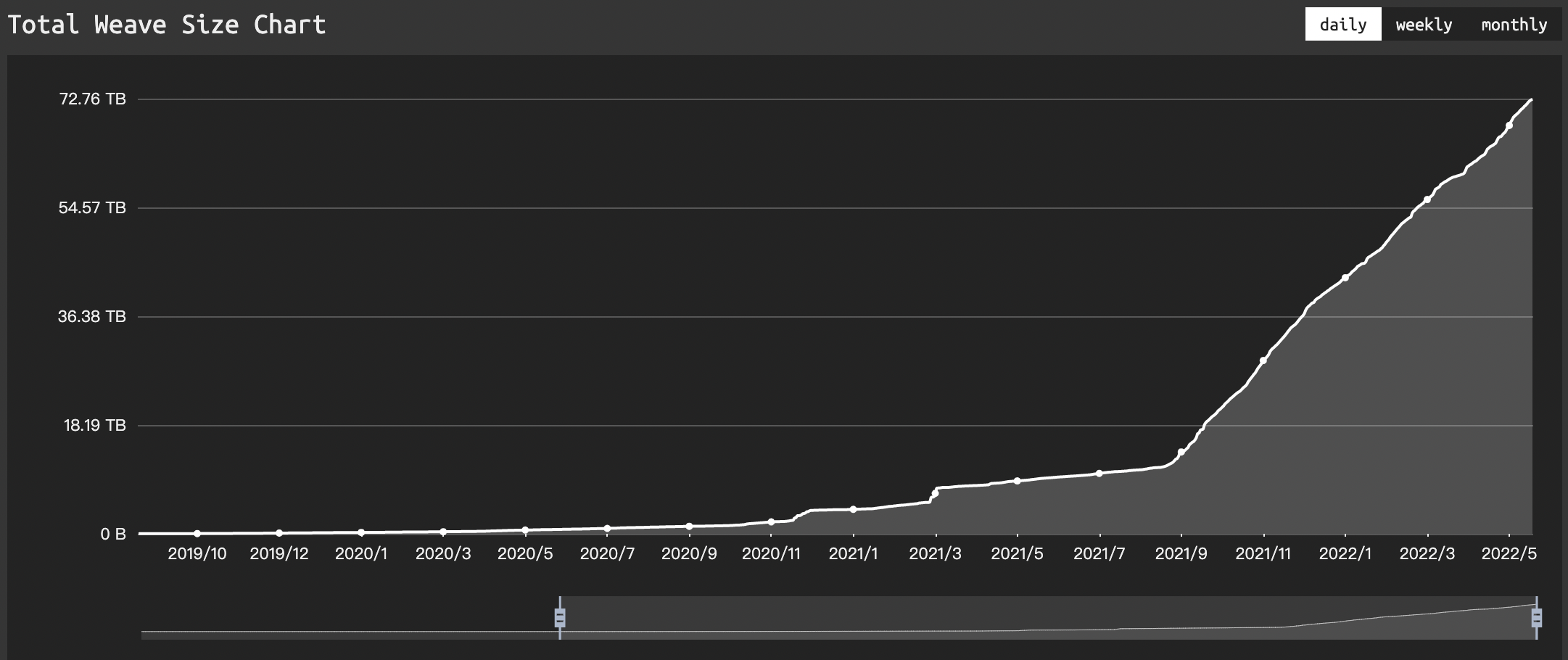The width and height of the screenshot is (1568, 660).
Task: Grab the right range slider handle
Action: (x=1536, y=618)
